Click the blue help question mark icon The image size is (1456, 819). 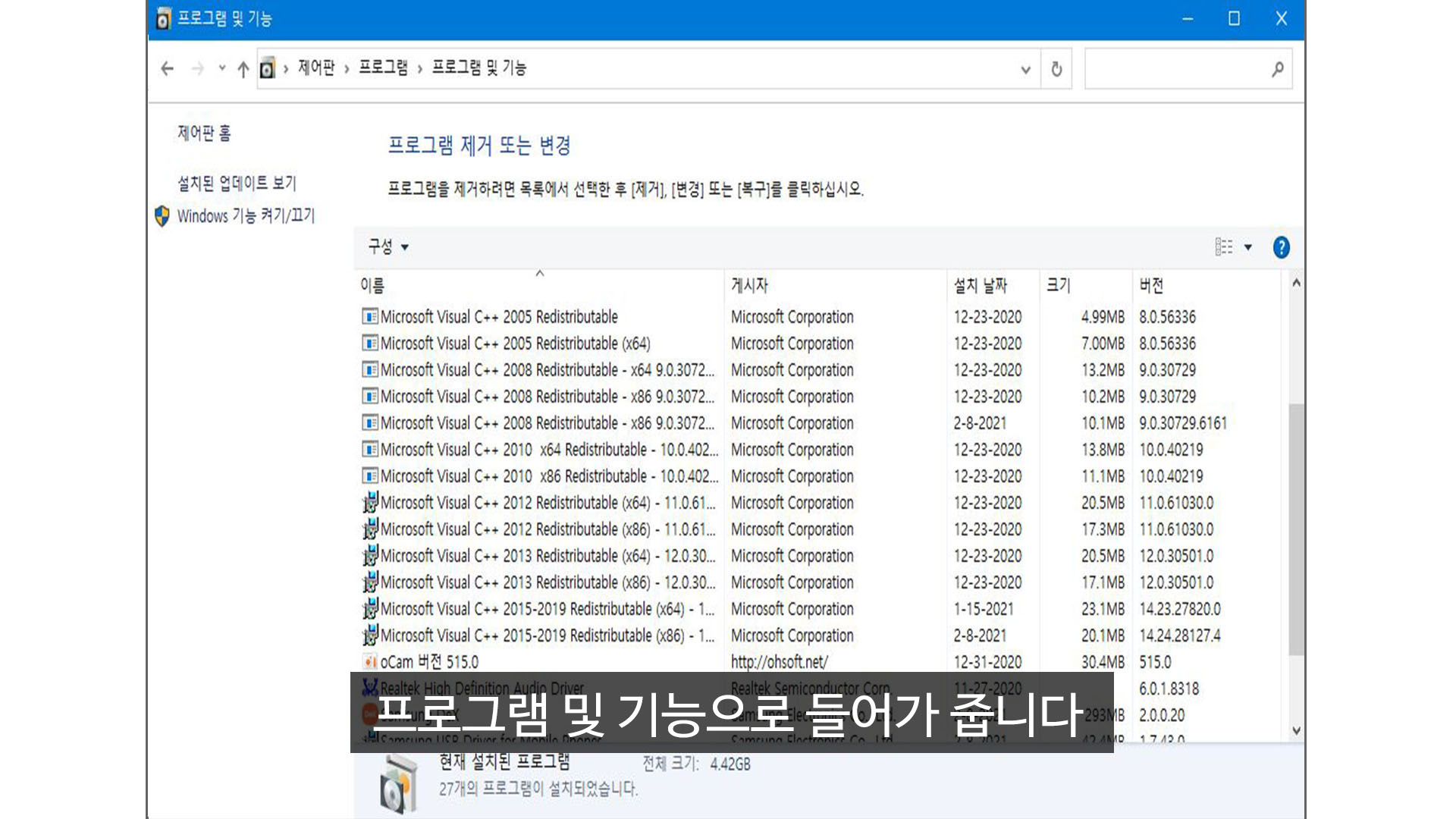1281,247
